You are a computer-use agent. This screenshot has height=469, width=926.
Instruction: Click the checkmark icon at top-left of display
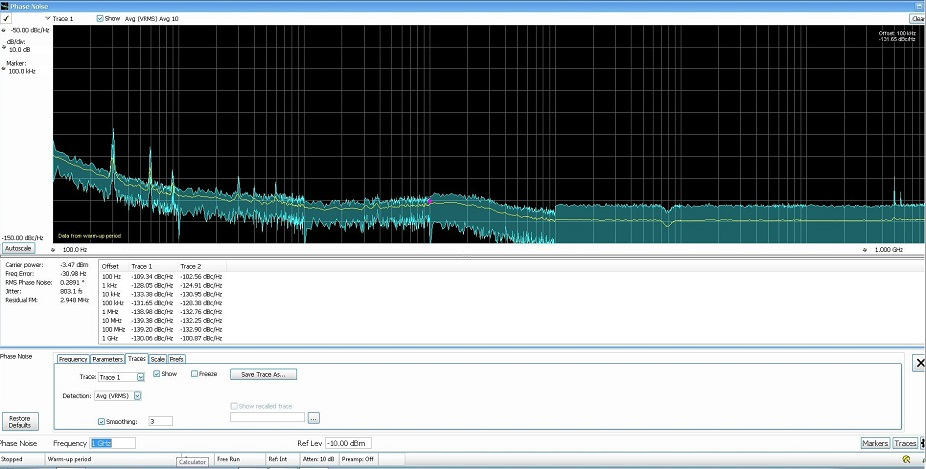pyautogui.click(x=6, y=18)
